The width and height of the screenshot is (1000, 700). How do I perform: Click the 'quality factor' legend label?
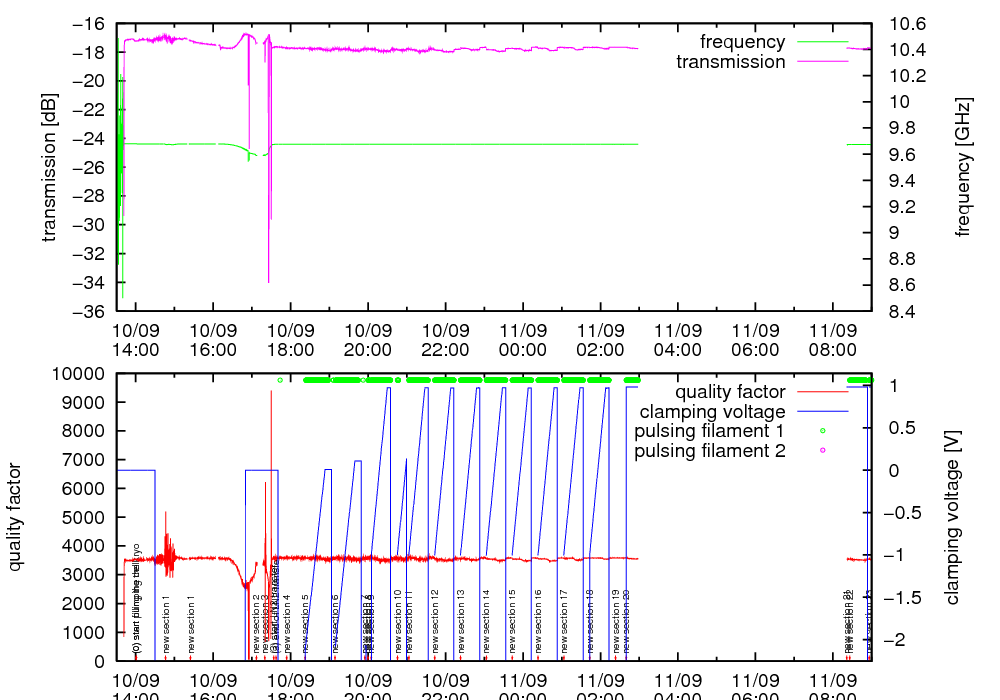(x=730, y=392)
